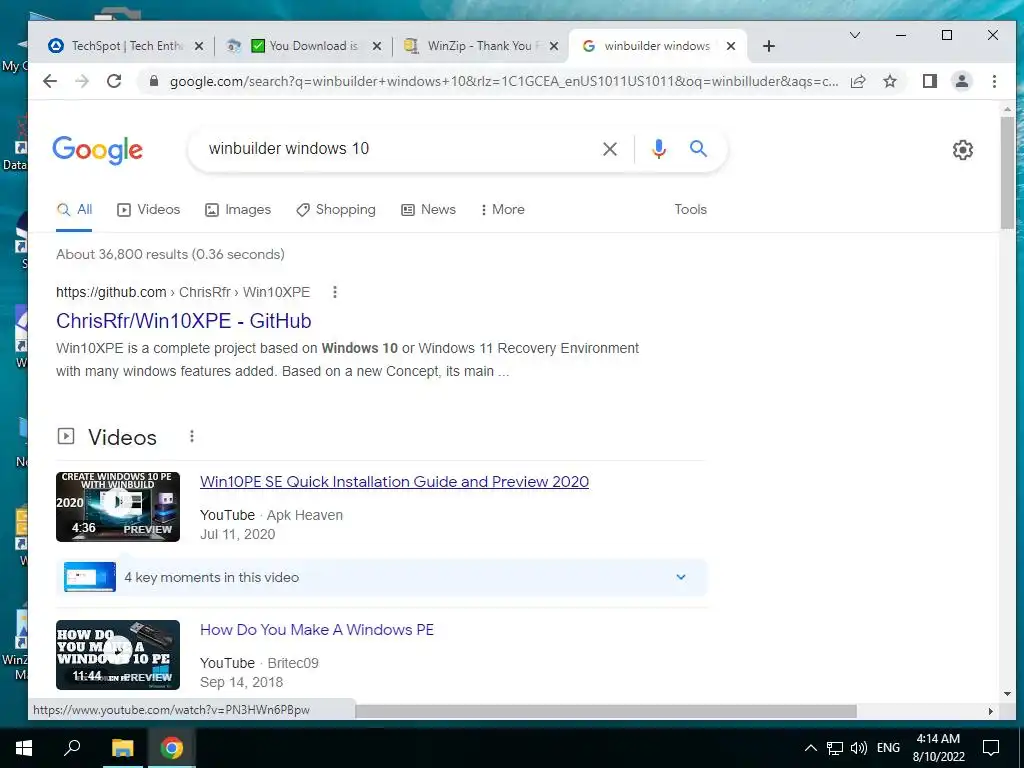Open the Chrome profile avatar
1024x768 pixels.
click(x=962, y=81)
